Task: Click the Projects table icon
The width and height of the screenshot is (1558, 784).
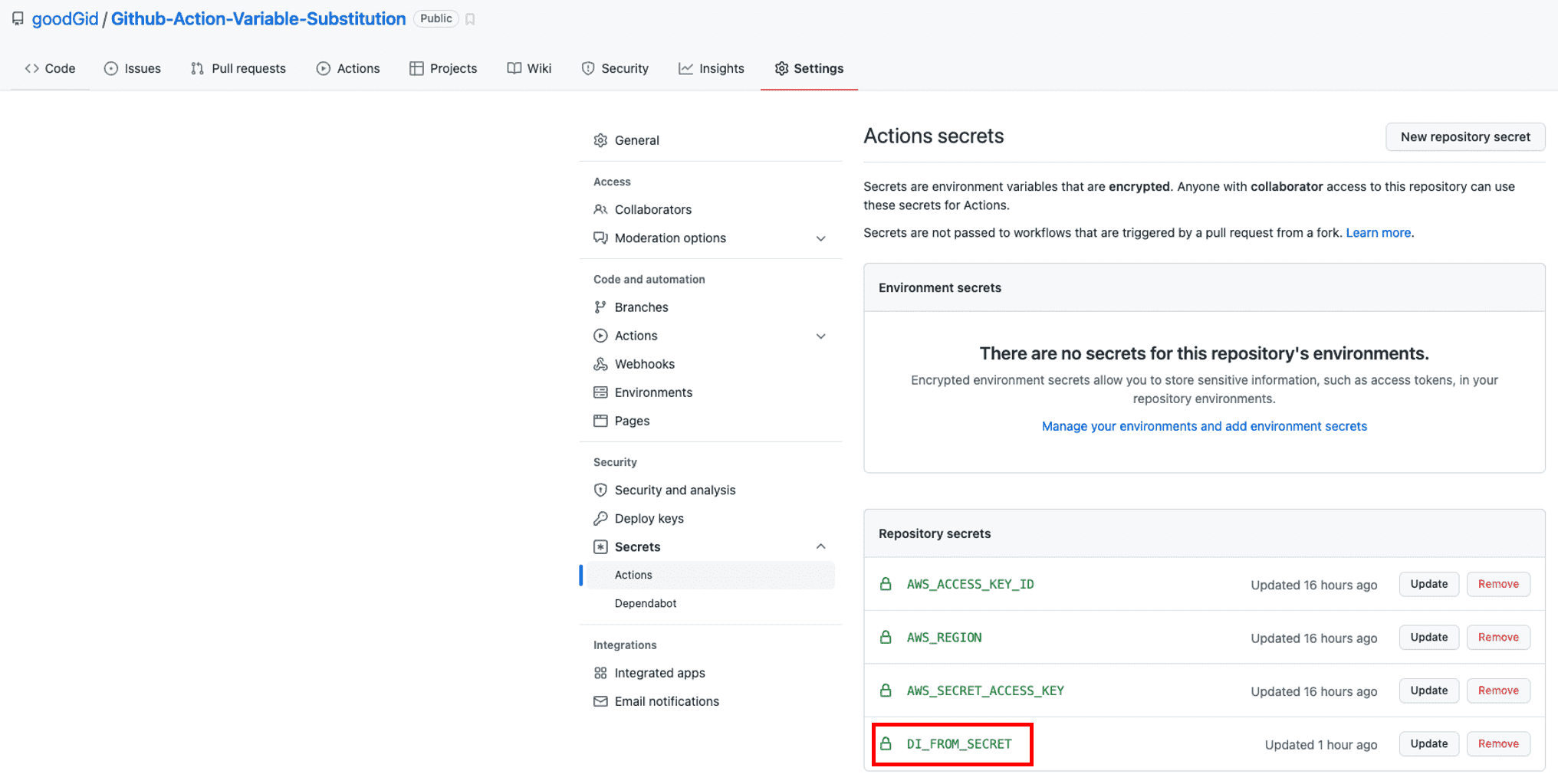Action: (416, 68)
